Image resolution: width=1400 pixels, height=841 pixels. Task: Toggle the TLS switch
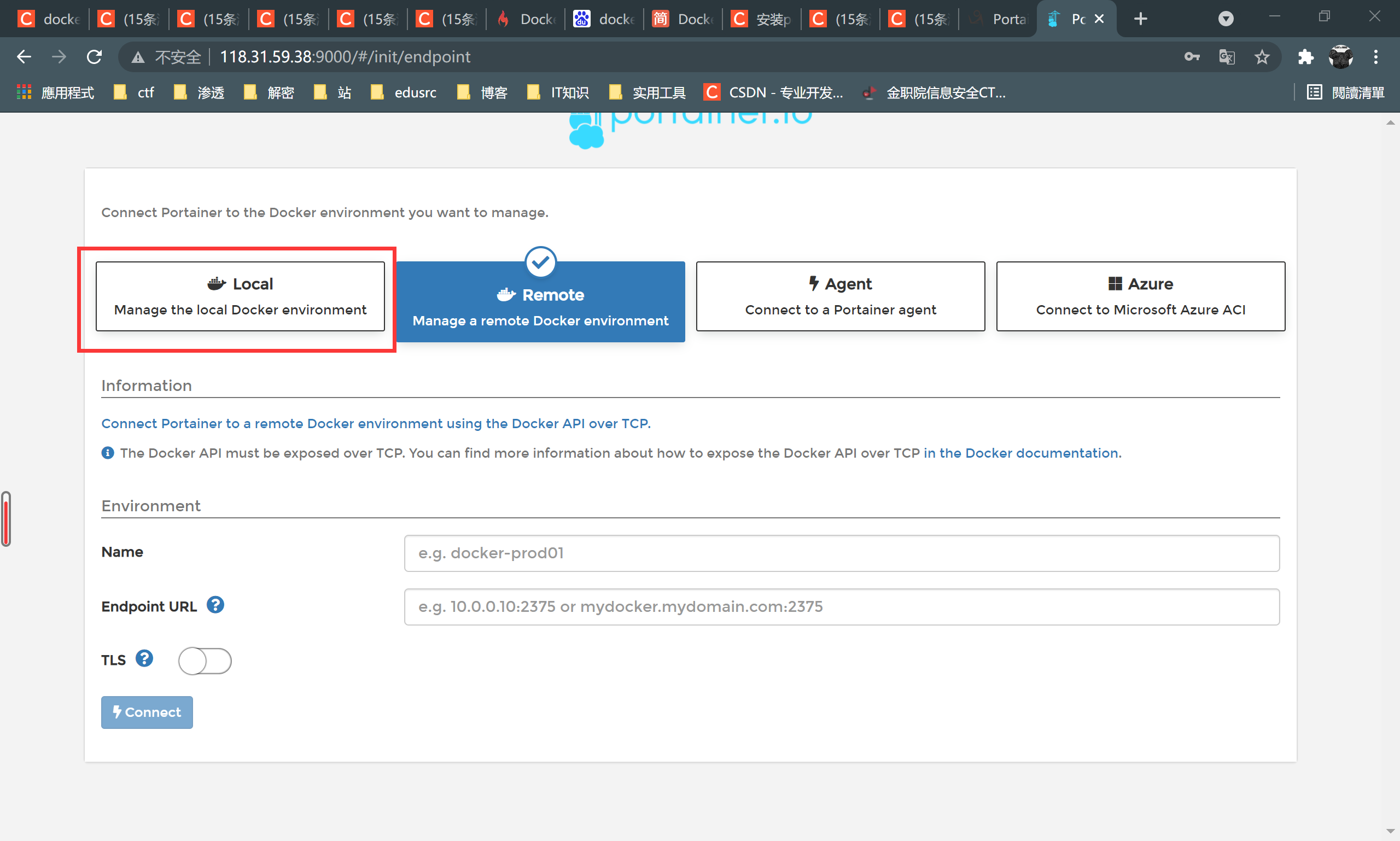click(x=205, y=661)
